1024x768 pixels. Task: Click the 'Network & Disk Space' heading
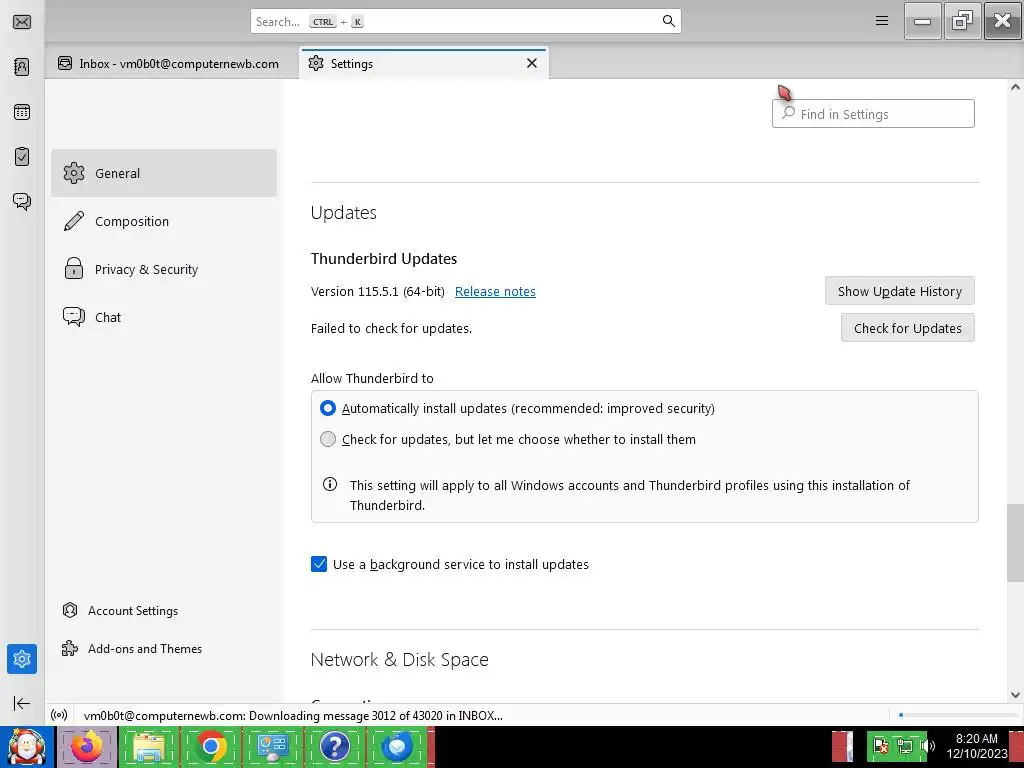click(x=399, y=660)
